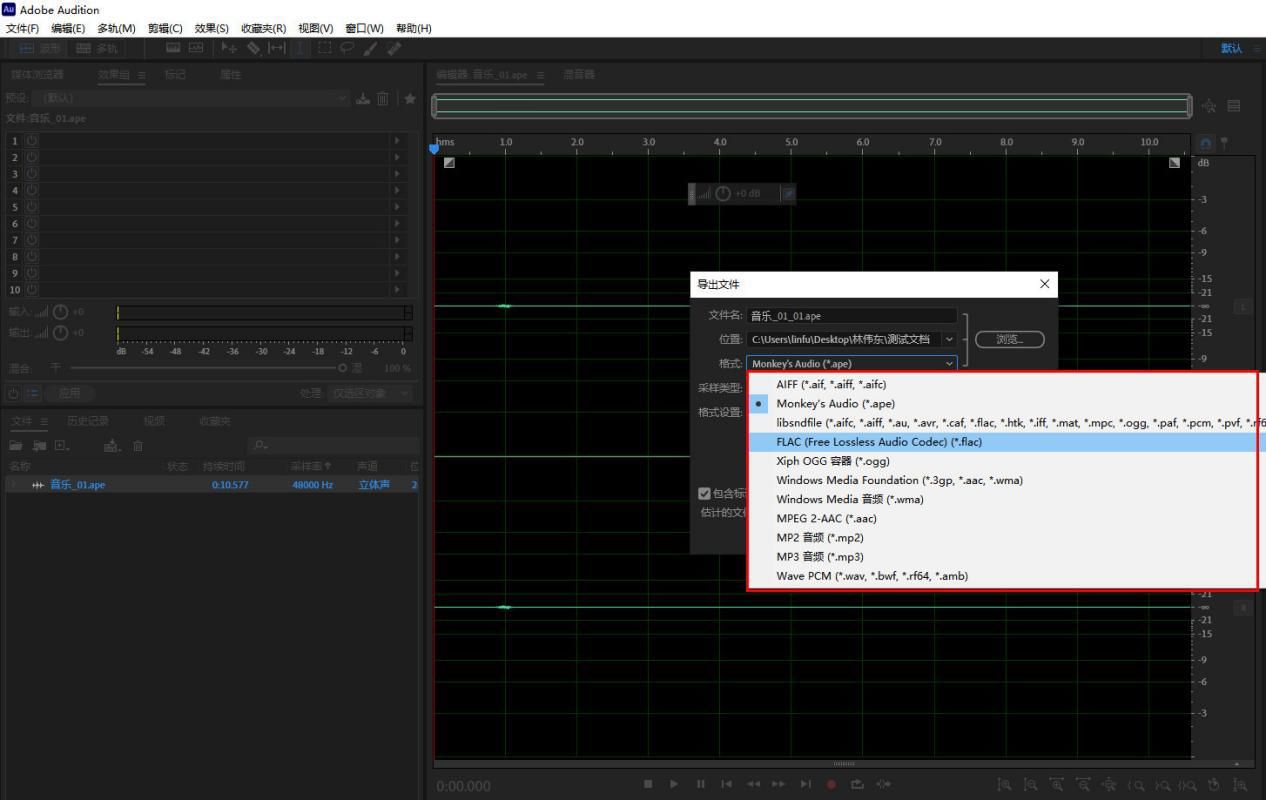Click the Zoom In icon in the status bar
1266x800 pixels.
point(1058,786)
